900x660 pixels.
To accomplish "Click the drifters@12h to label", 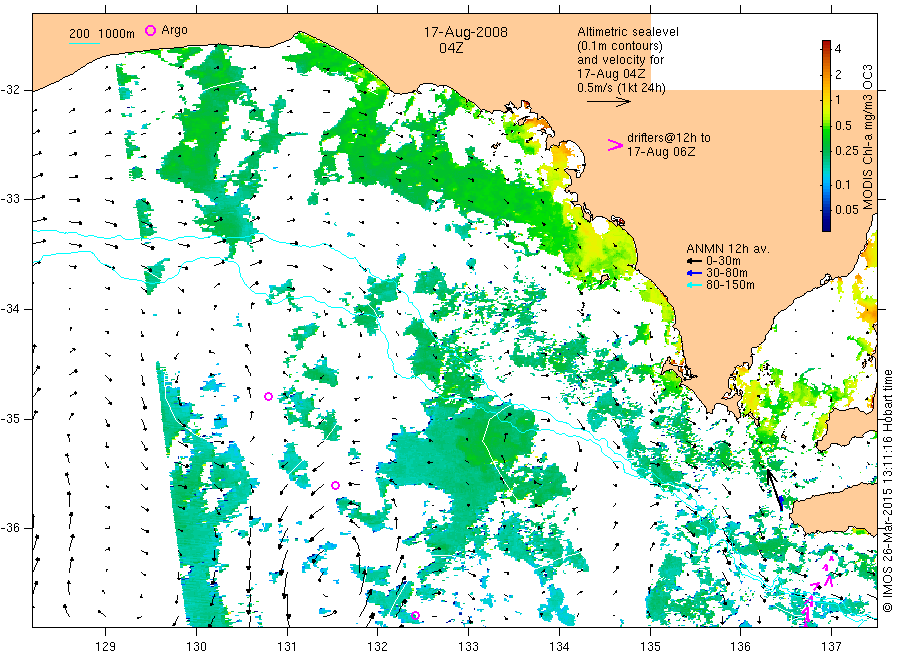I will [x=669, y=138].
